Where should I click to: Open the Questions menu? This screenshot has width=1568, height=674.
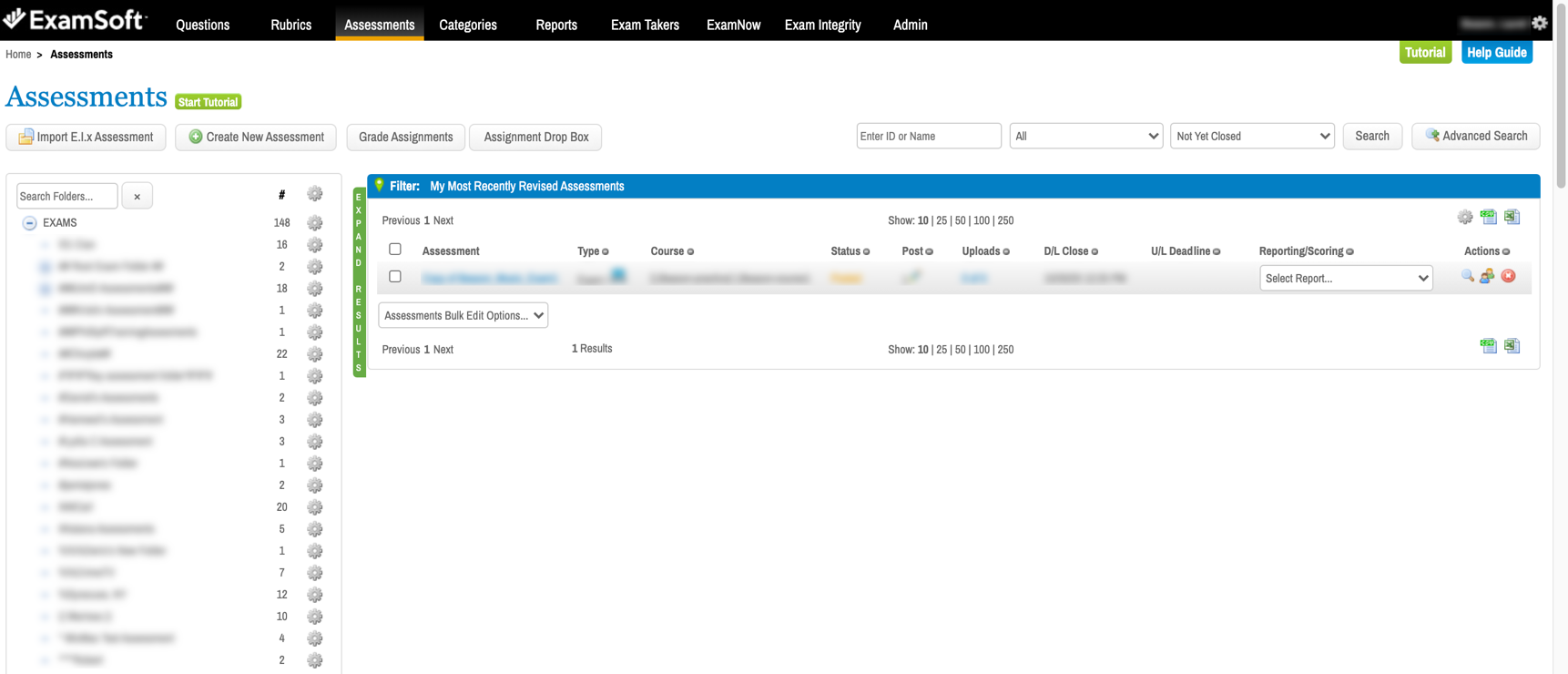(203, 25)
